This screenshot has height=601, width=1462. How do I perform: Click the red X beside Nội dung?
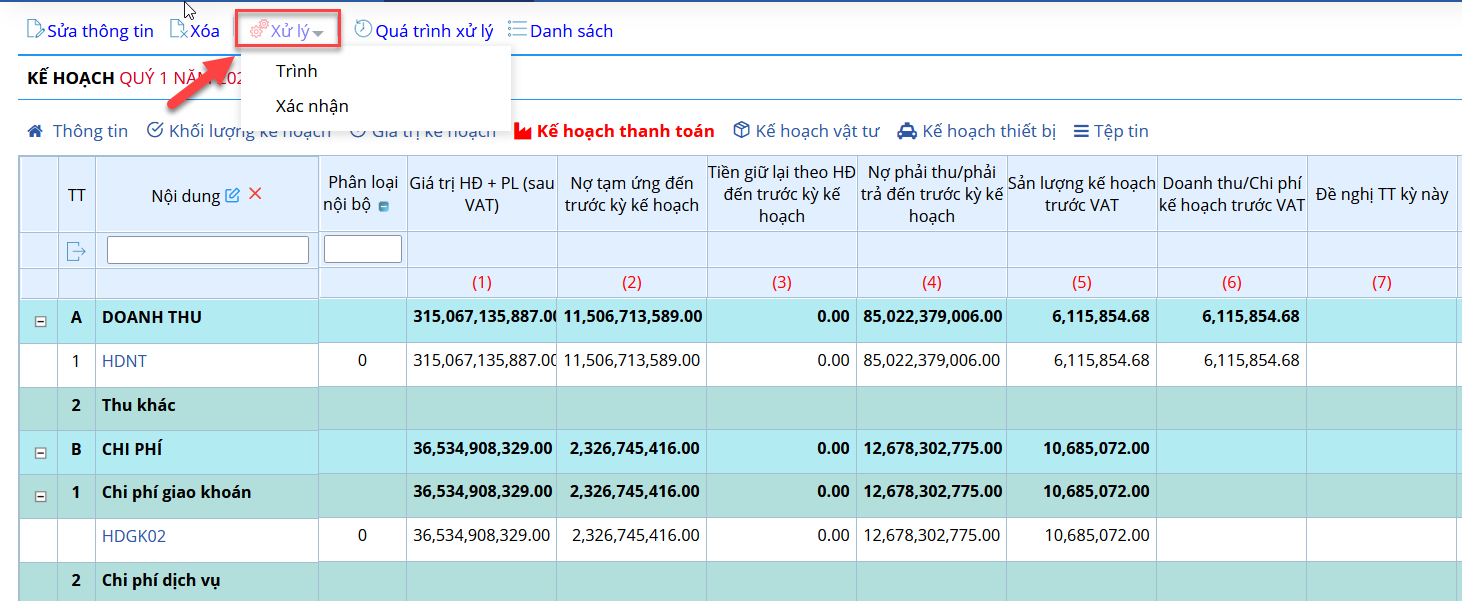pos(255,194)
